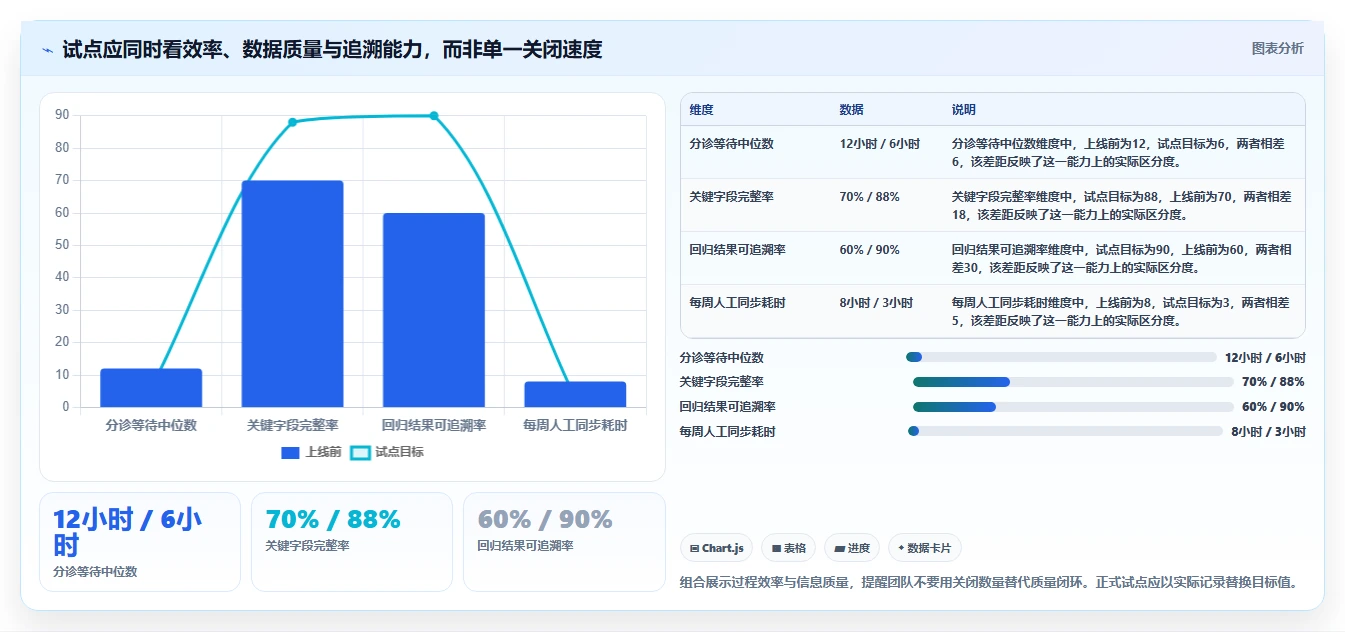The image size is (1345, 632).
Task: Toggle the 试点目标 legend swatch
Action: [x=360, y=452]
